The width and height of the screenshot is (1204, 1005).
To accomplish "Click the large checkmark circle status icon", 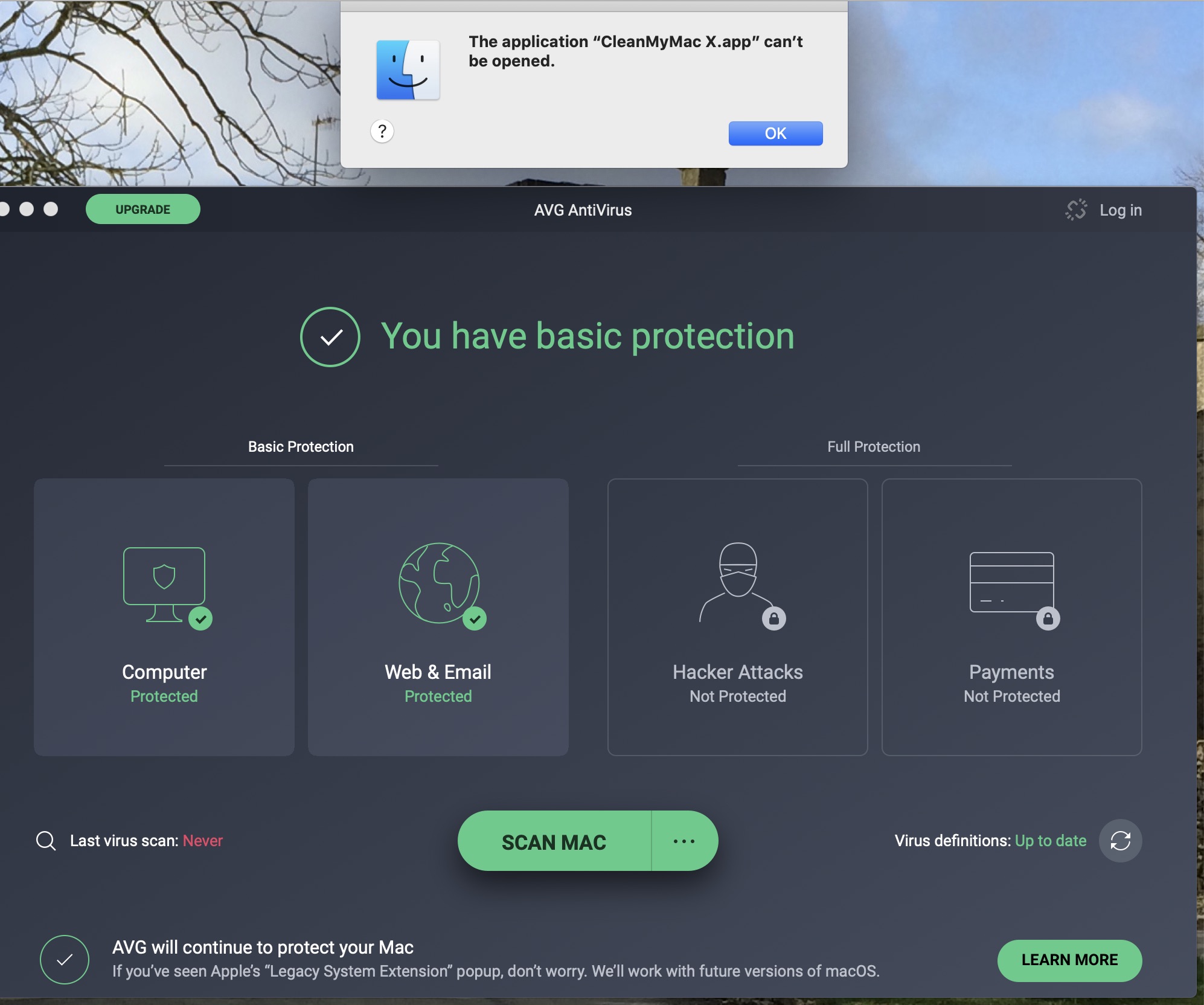I will tap(330, 337).
